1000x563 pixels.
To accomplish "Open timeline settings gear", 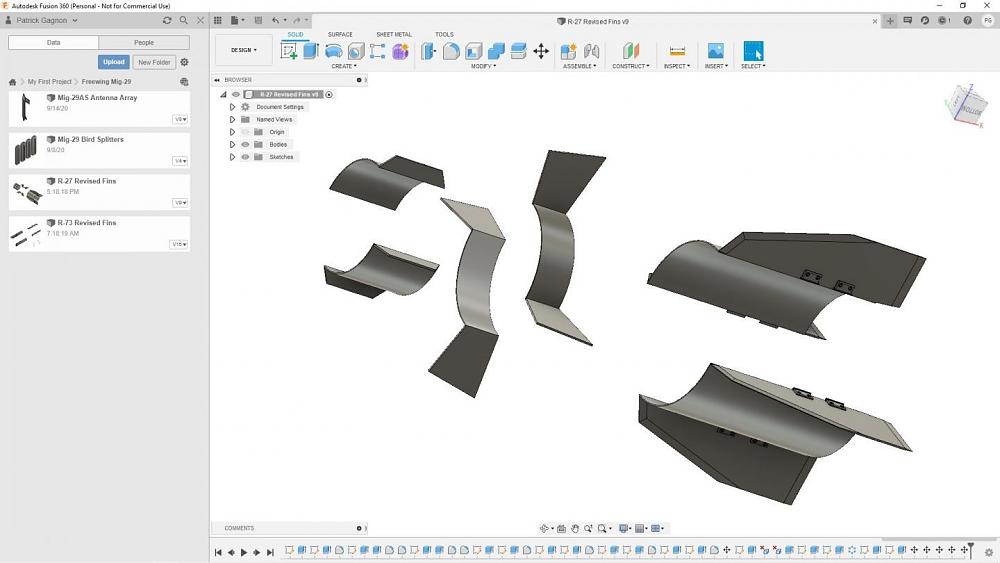I will coord(989,552).
